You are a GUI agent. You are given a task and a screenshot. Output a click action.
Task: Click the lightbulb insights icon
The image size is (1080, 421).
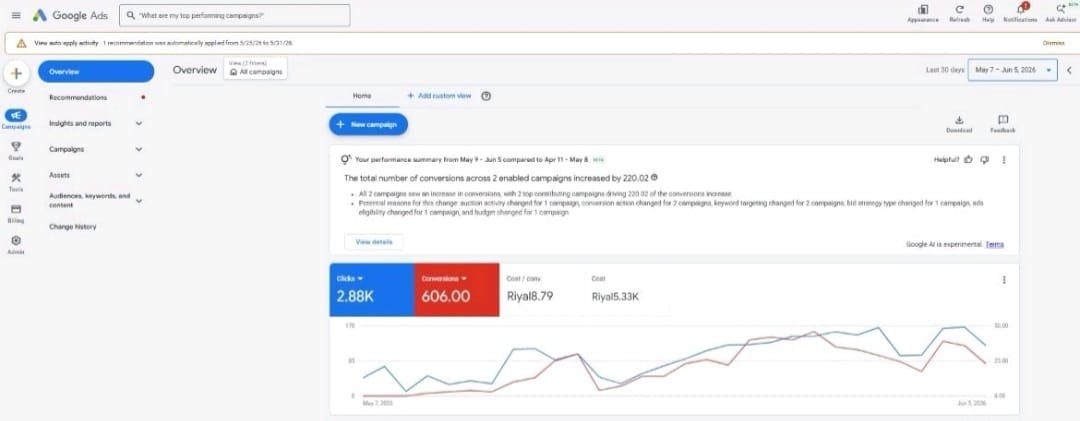pyautogui.click(x=347, y=160)
